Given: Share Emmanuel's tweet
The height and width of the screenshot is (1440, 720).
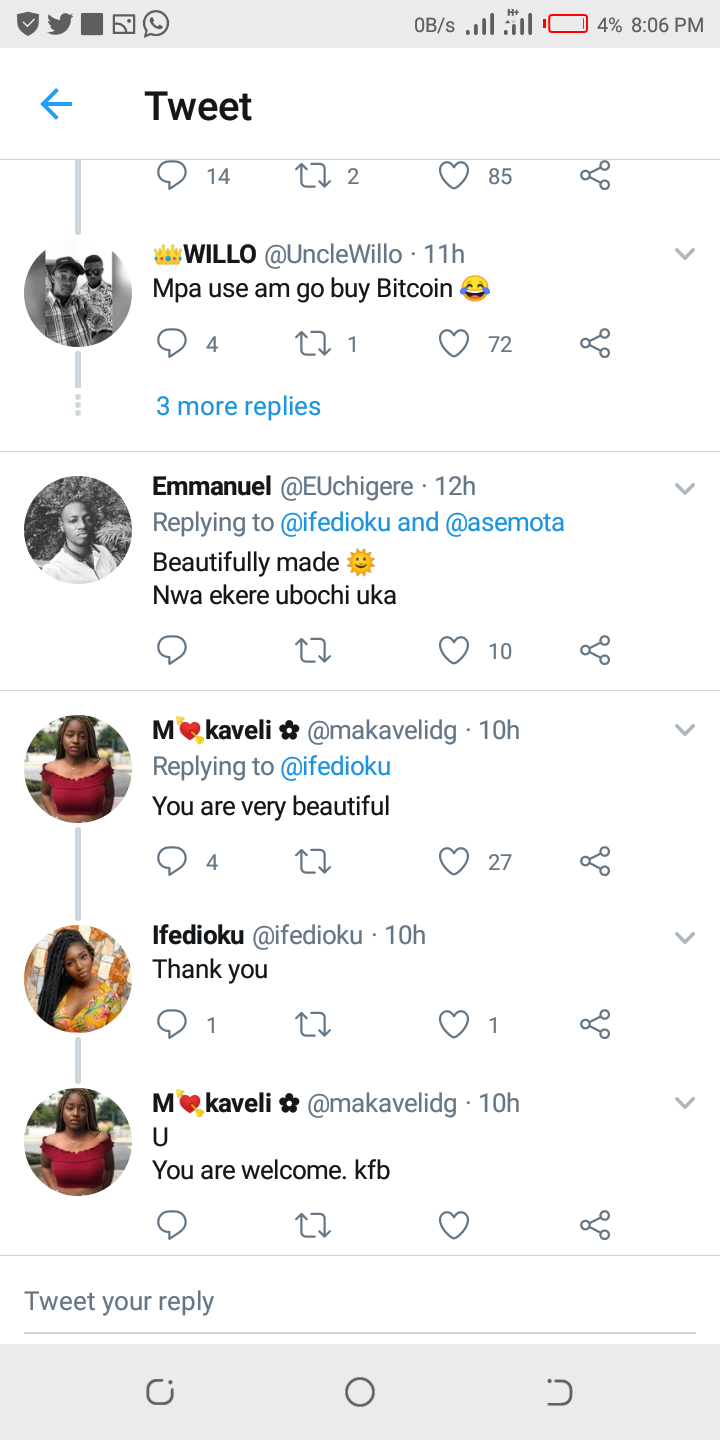Looking at the screenshot, I should coord(595,651).
